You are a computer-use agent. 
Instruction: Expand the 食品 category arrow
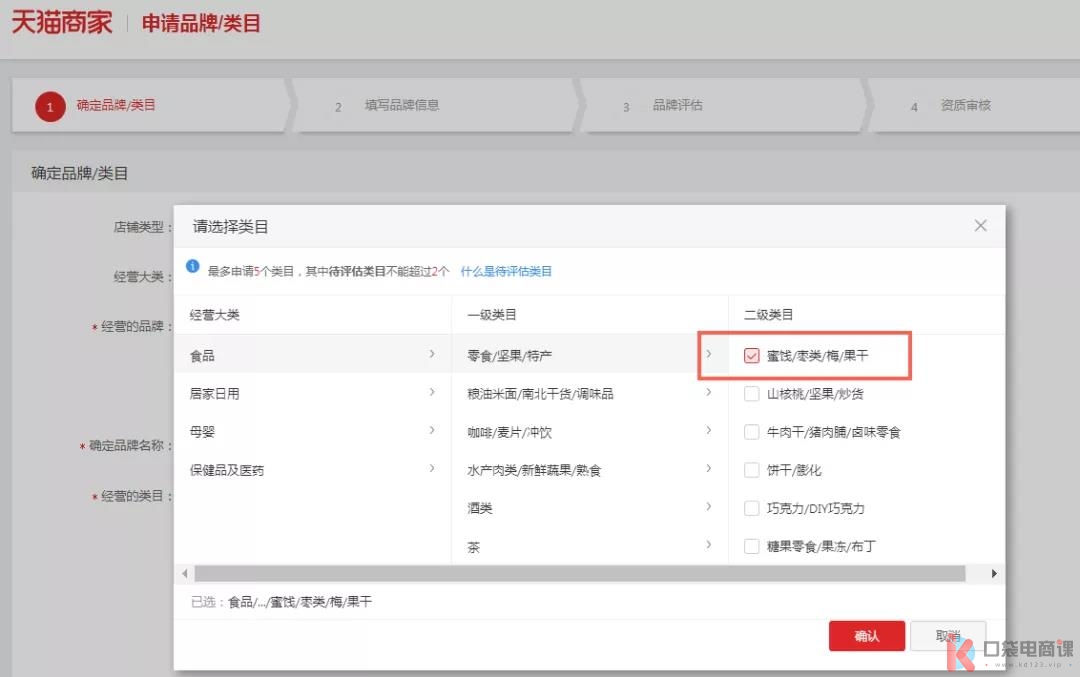pos(432,354)
